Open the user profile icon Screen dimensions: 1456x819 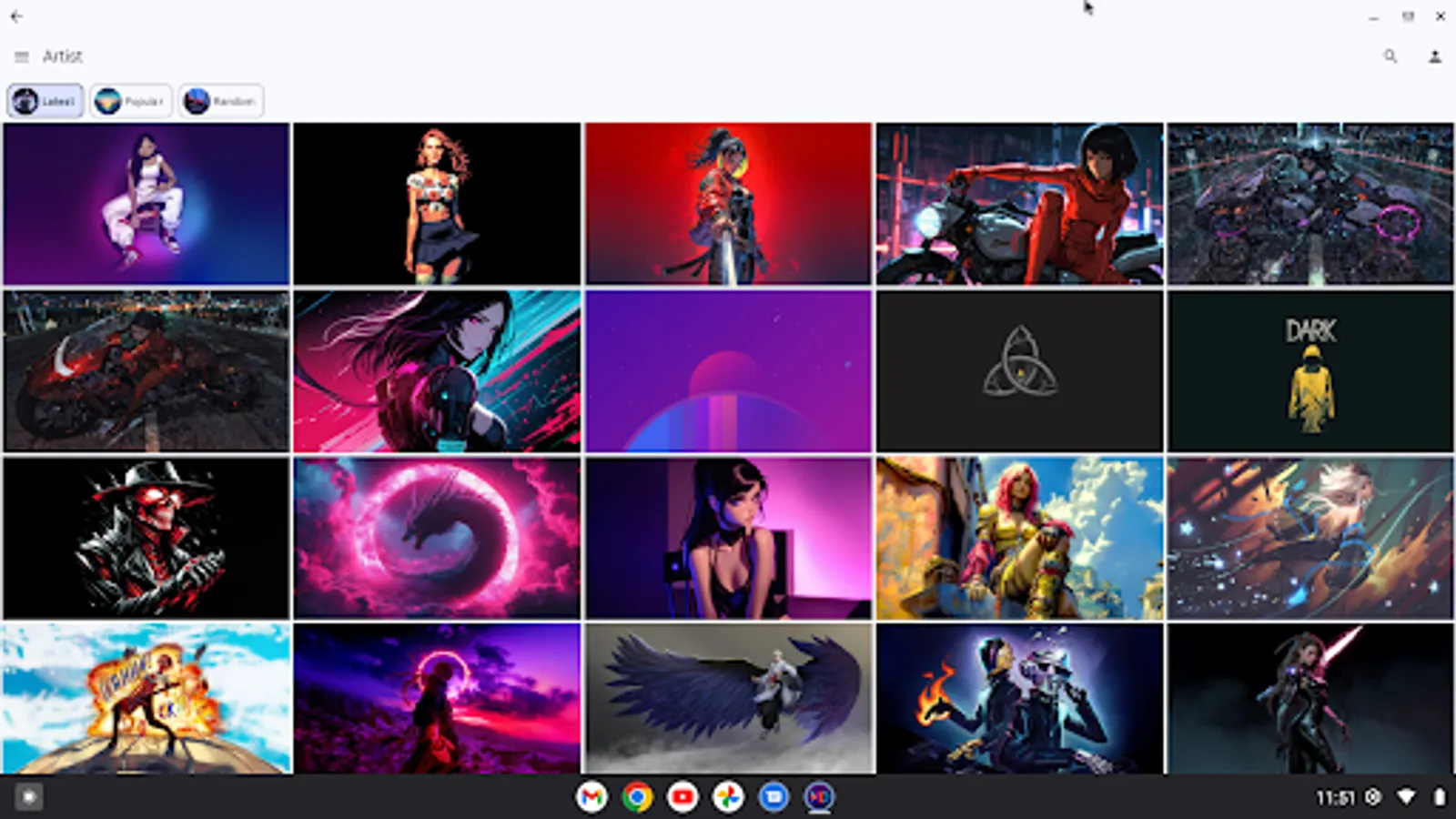[1435, 56]
